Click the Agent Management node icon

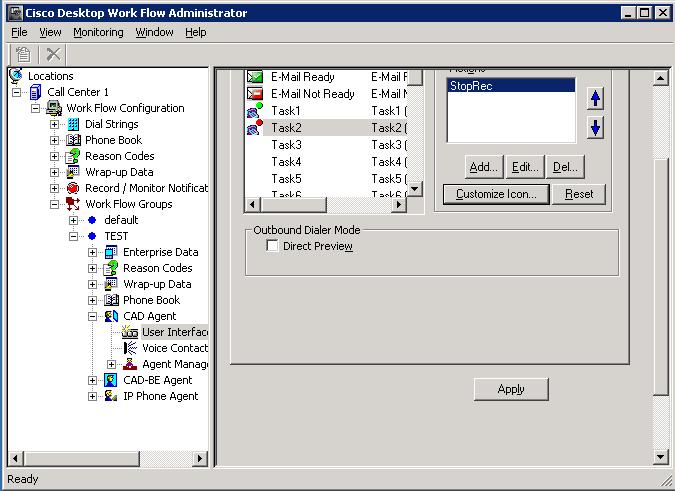click(130, 364)
